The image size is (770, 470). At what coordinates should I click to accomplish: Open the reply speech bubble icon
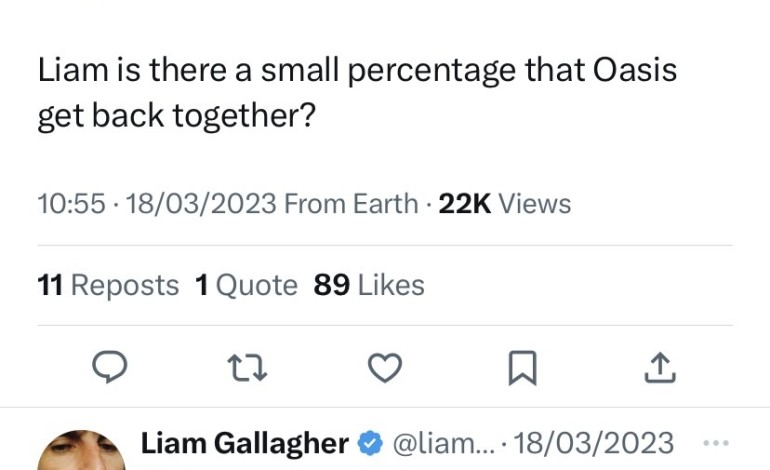click(110, 369)
